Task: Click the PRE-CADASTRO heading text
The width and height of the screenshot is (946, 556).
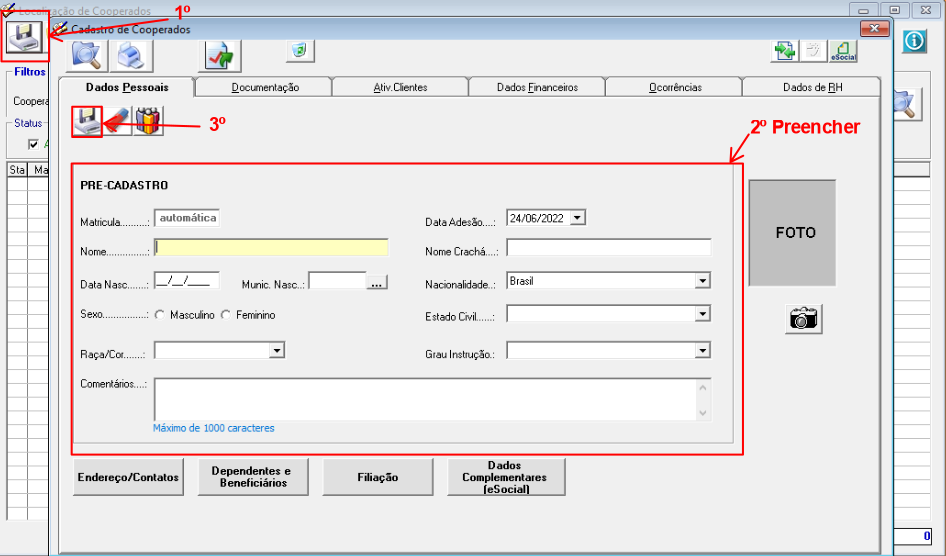Action: tap(124, 185)
